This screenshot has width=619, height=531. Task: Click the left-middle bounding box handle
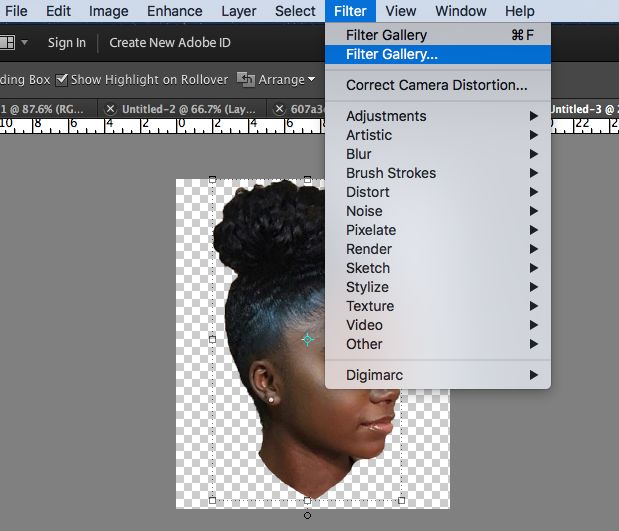click(212, 339)
